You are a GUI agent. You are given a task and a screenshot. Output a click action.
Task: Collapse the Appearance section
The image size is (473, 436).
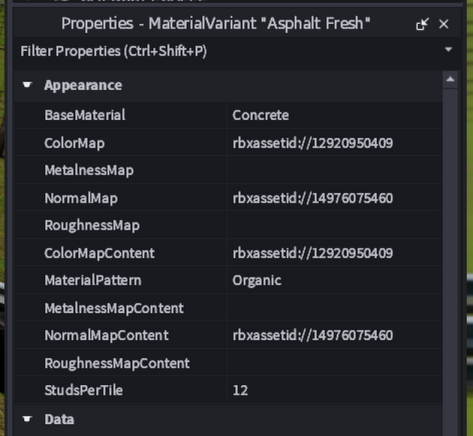(x=27, y=85)
